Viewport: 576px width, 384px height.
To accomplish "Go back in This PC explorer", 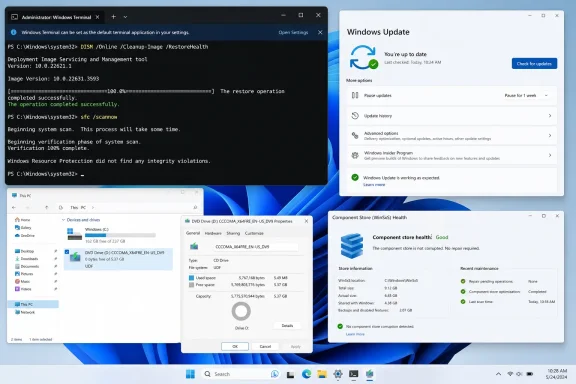I will coord(14,208).
